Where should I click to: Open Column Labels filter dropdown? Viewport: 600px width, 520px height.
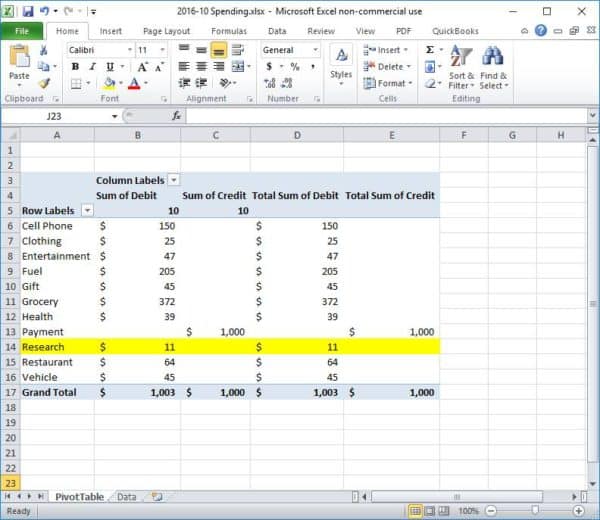[x=174, y=180]
